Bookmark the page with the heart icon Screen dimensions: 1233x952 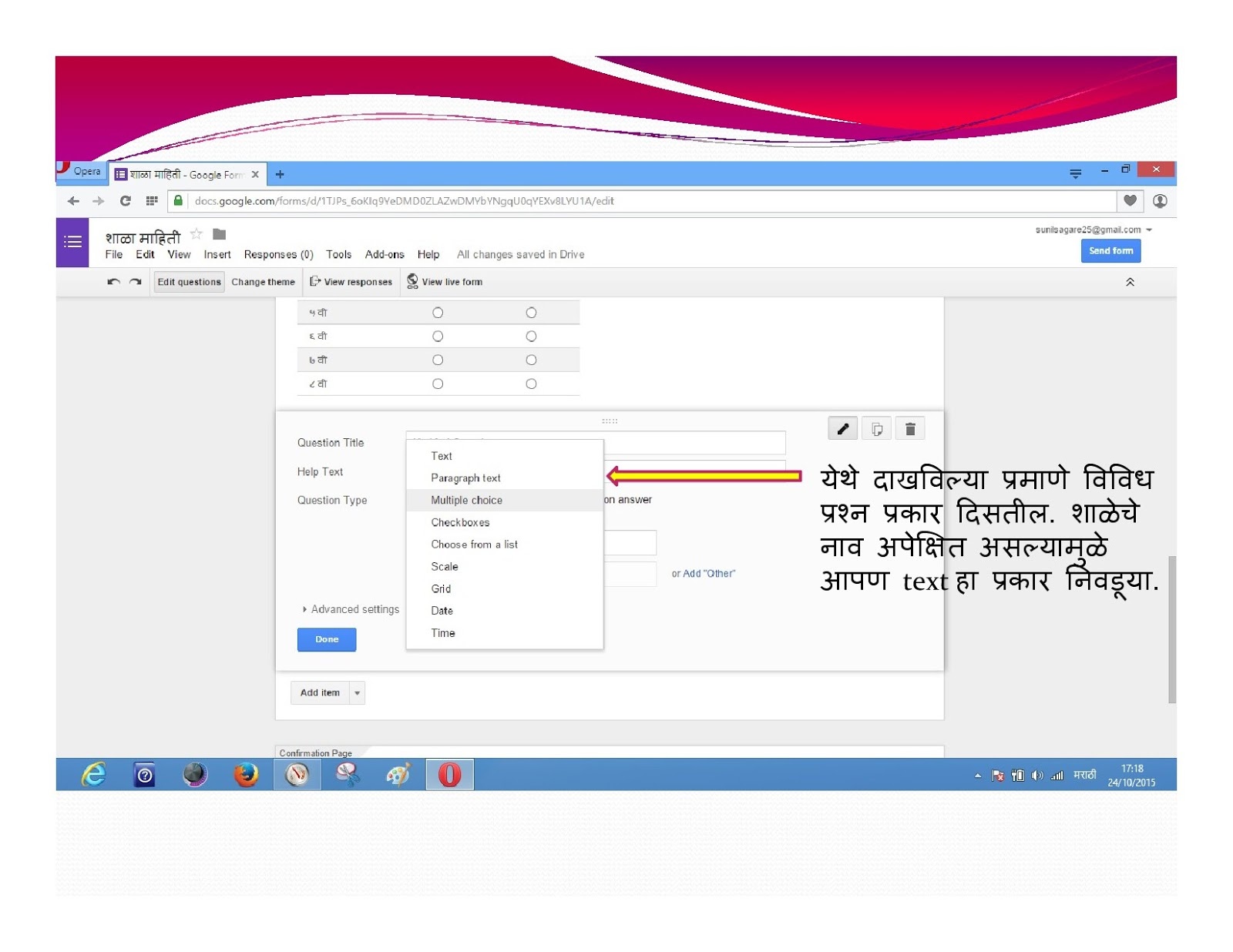pyautogui.click(x=1130, y=201)
